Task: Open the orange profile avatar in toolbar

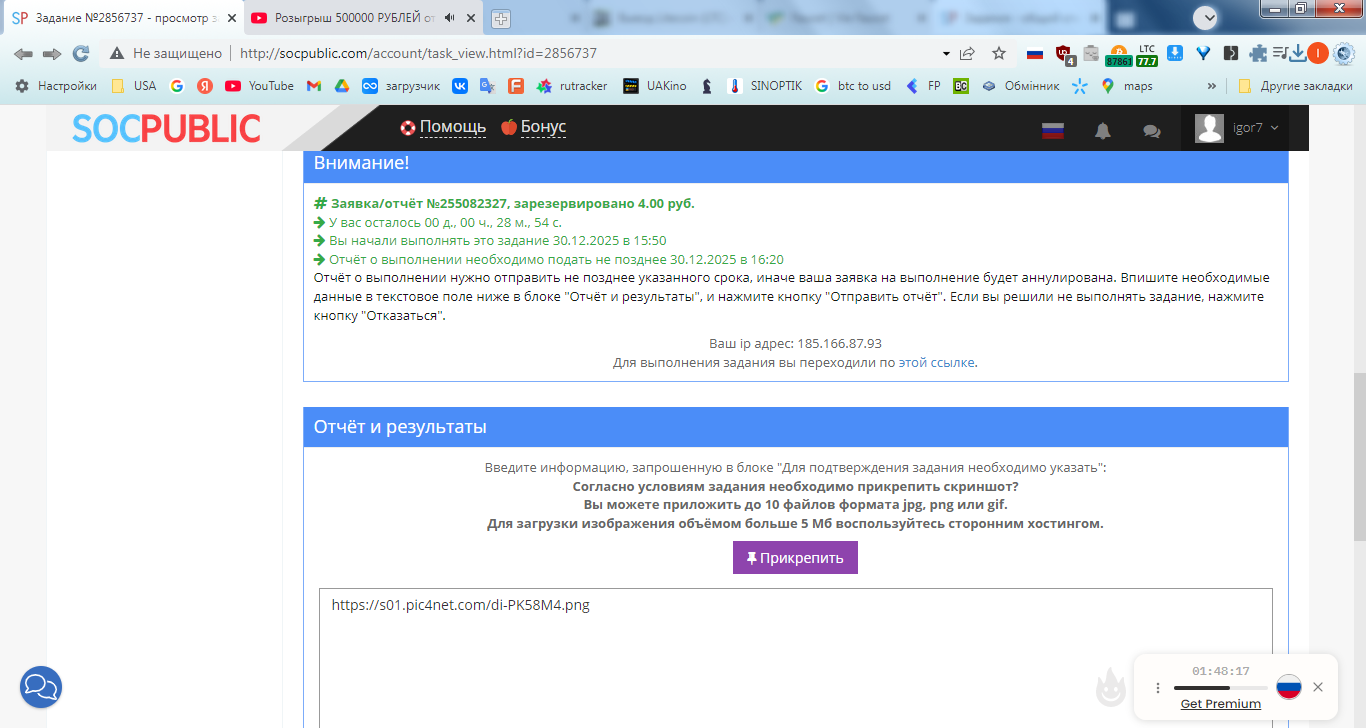Action: pos(1318,54)
